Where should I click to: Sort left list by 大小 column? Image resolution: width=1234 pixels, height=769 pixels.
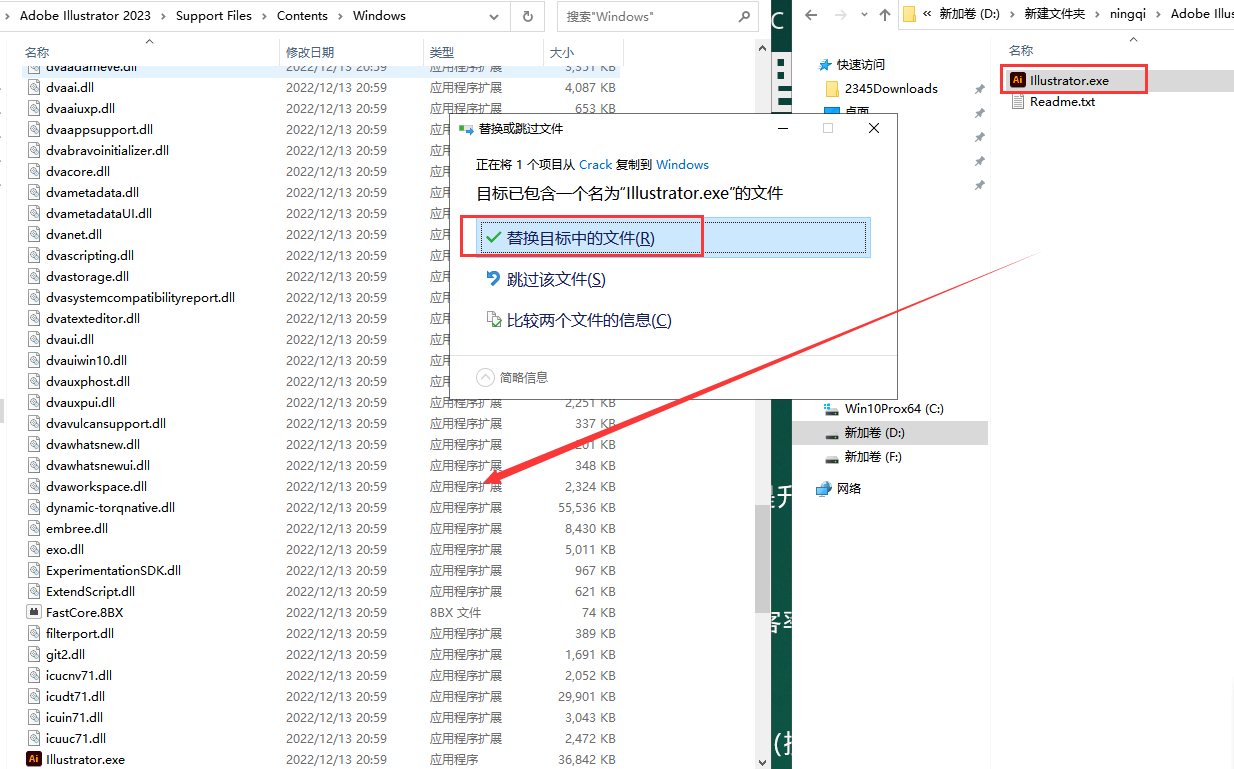click(583, 52)
